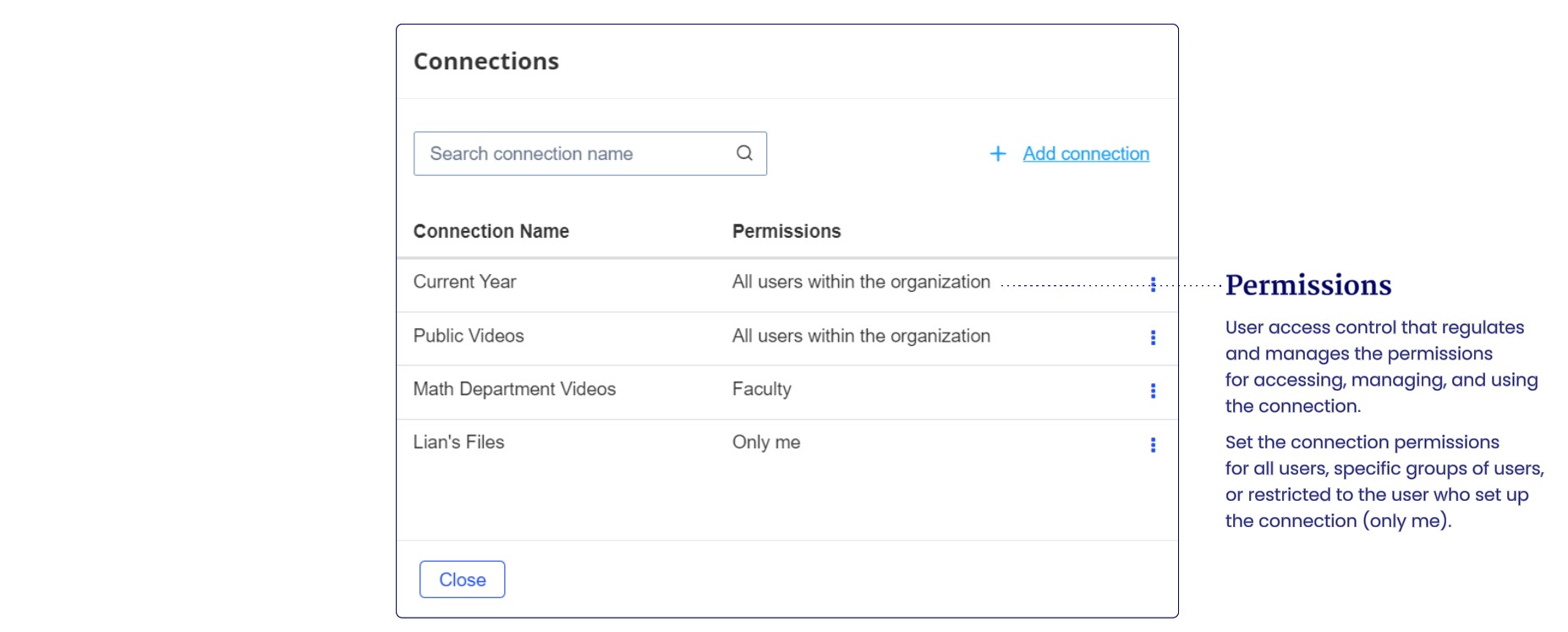Show more options for Lian's Files
Screen dimensions: 1568x632
1153,445
